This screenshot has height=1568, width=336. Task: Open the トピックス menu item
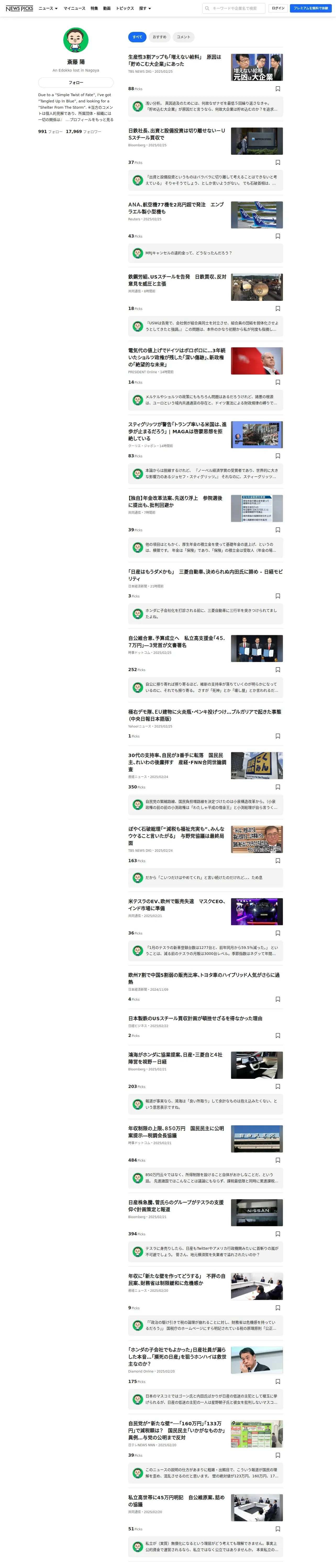tap(125, 9)
